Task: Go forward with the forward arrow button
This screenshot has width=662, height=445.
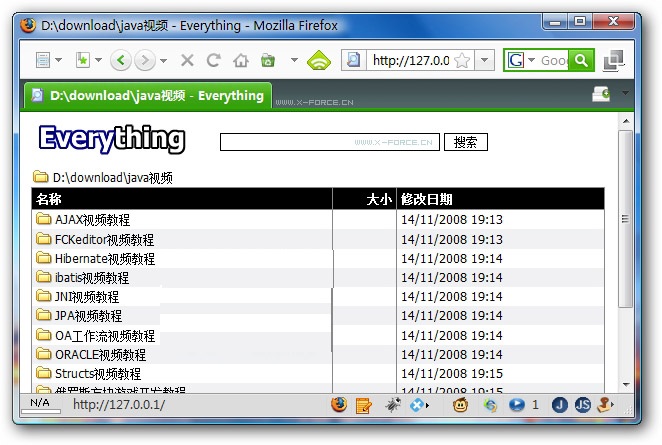Action: coord(144,60)
